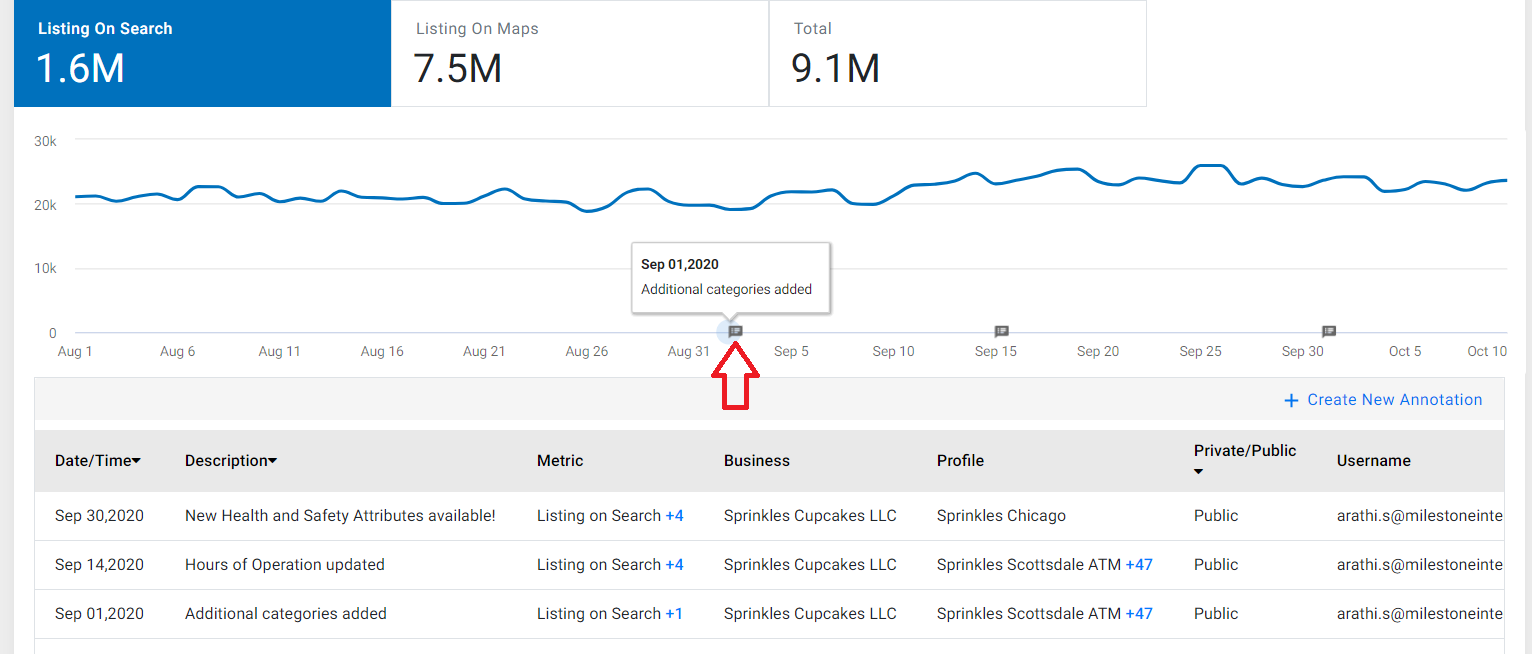Screen dimensions: 1532x654
Task: Click the Sep 1 annotation icon on chart
Action: [x=735, y=330]
